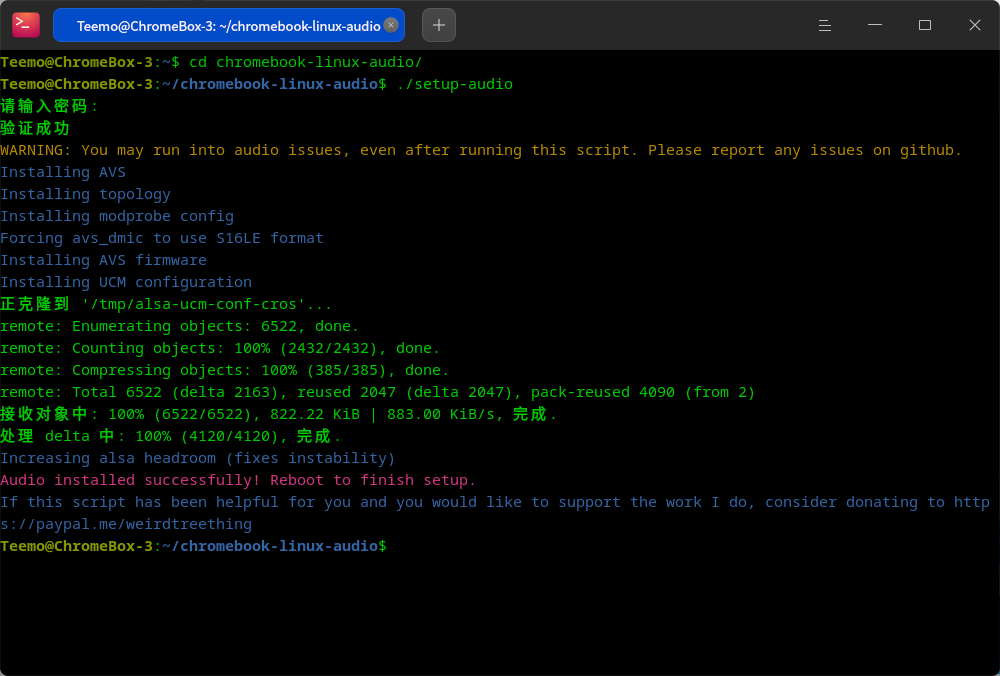Click "remote: Compressing objects" line
The height and width of the screenshot is (676, 1000).
click(x=224, y=370)
